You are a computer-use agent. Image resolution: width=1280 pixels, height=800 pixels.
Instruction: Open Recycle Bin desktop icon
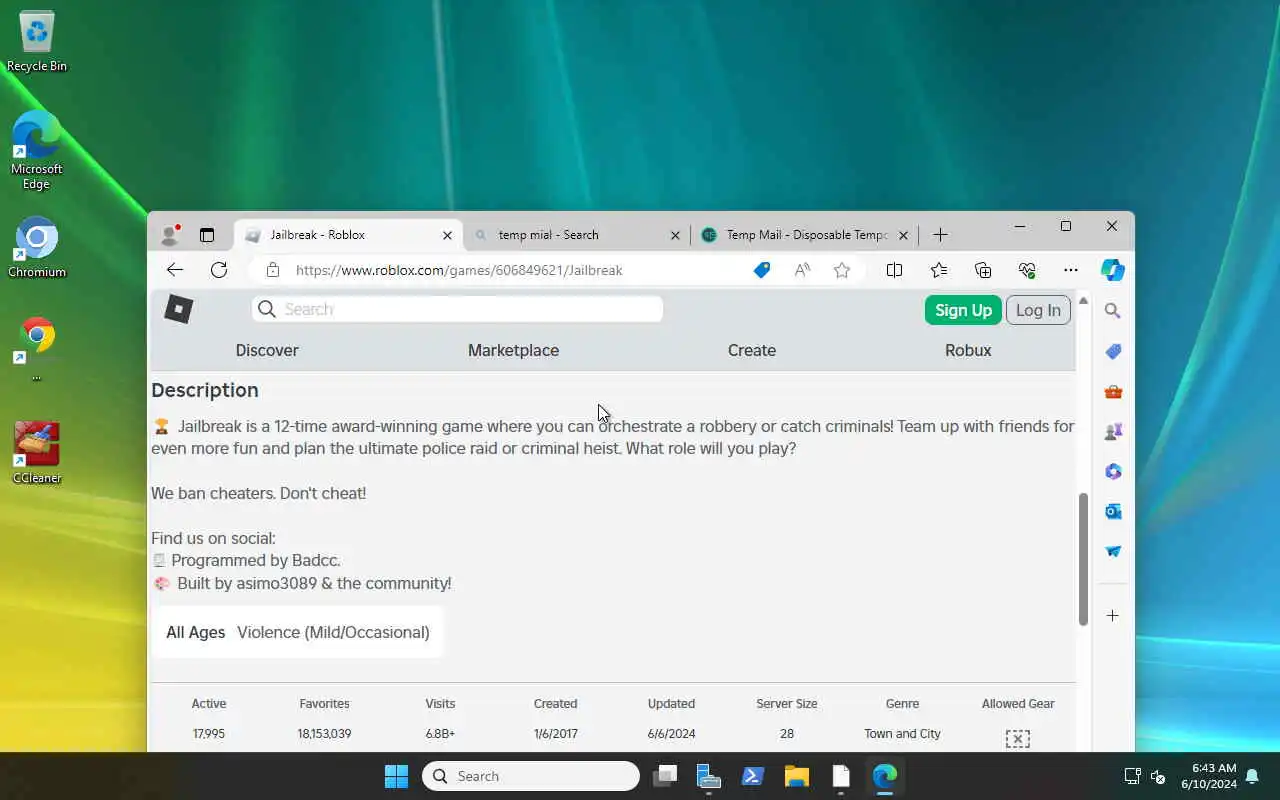(x=37, y=42)
